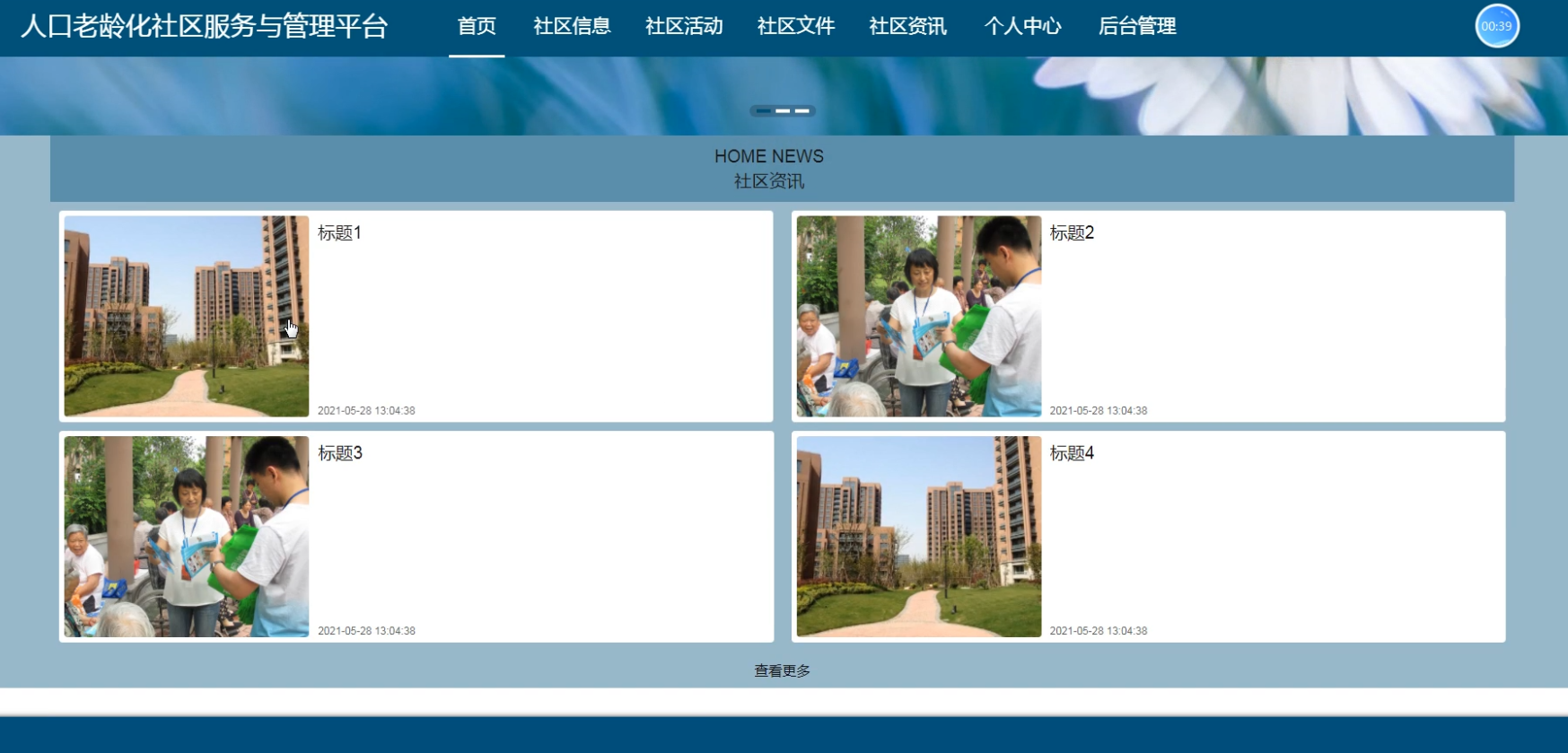Click the 标题4 news title
Viewport: 1568px width, 753px height.
tap(1072, 453)
